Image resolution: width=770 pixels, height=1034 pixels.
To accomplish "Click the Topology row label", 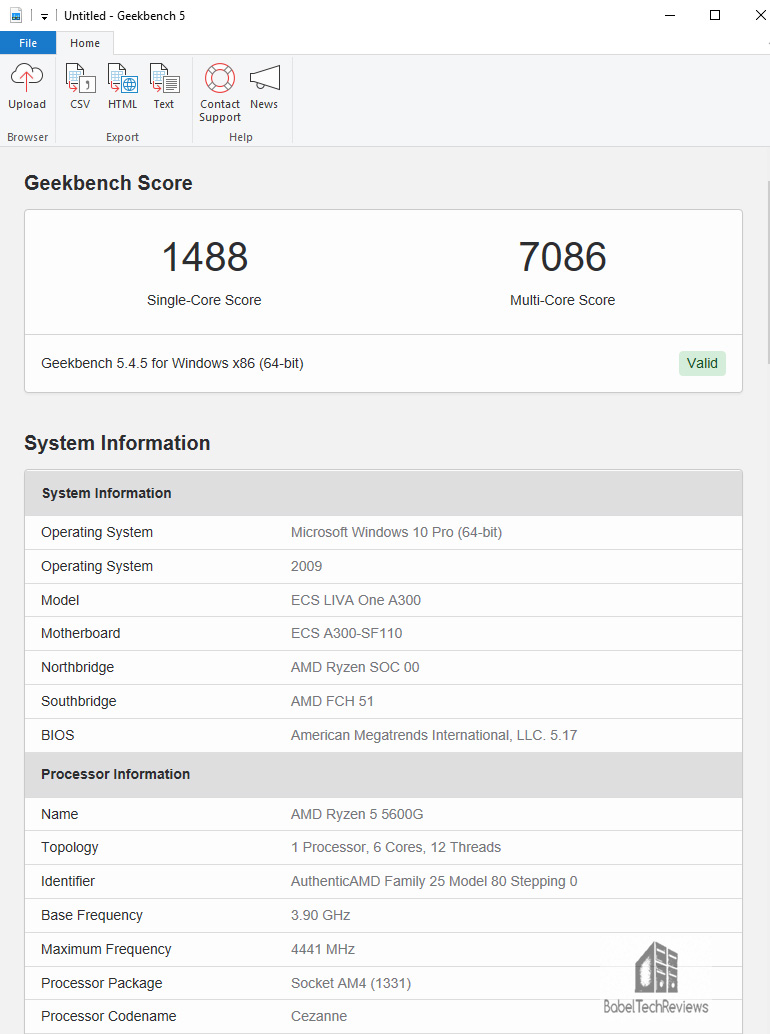I will click(x=69, y=847).
